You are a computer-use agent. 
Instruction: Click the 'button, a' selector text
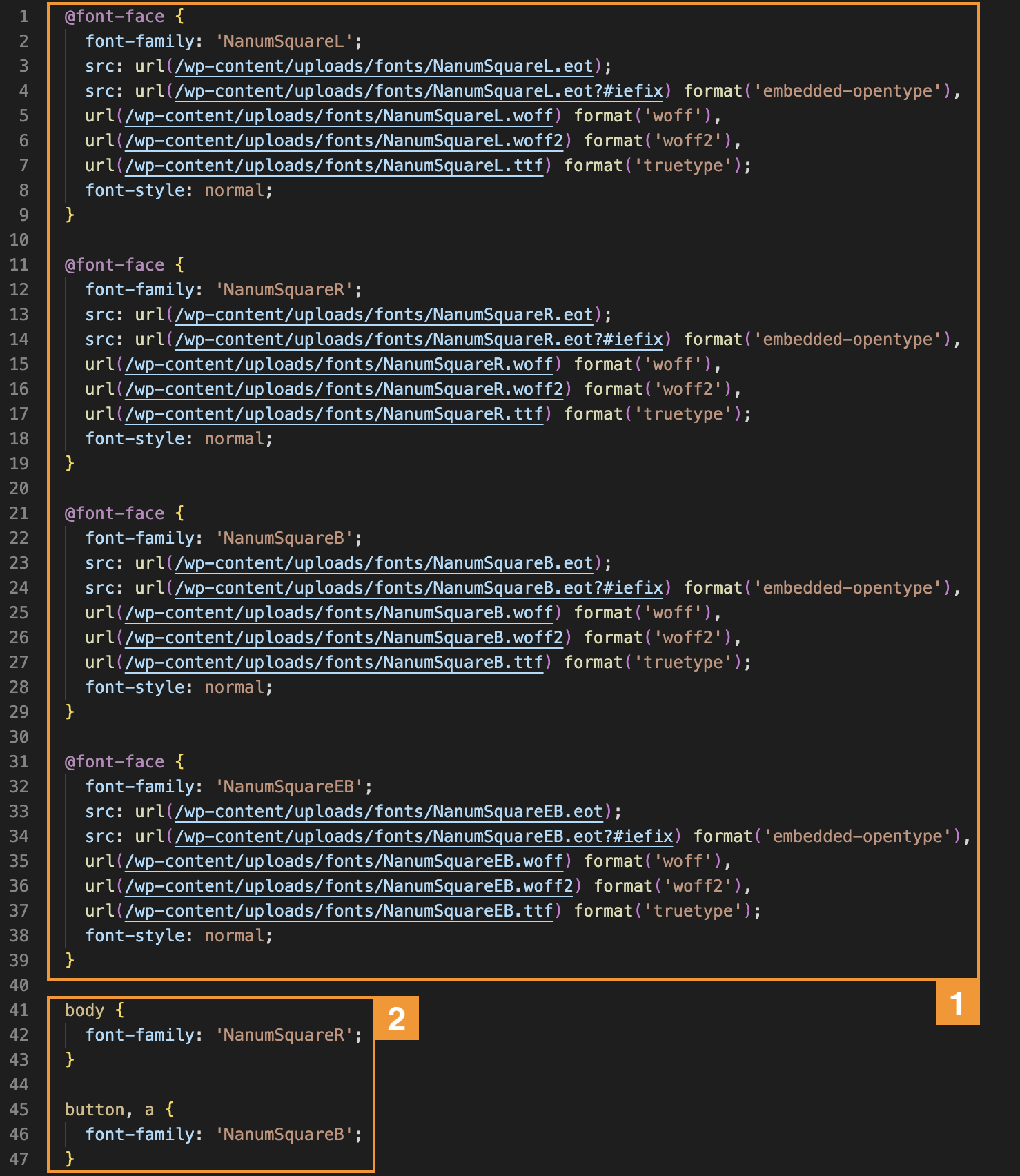(x=109, y=1110)
